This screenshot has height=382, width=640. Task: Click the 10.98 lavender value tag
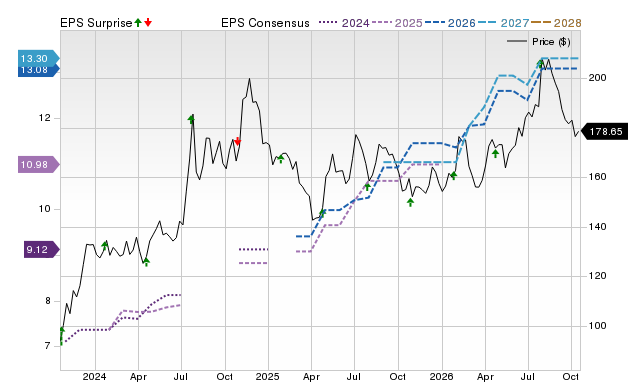coord(38,165)
